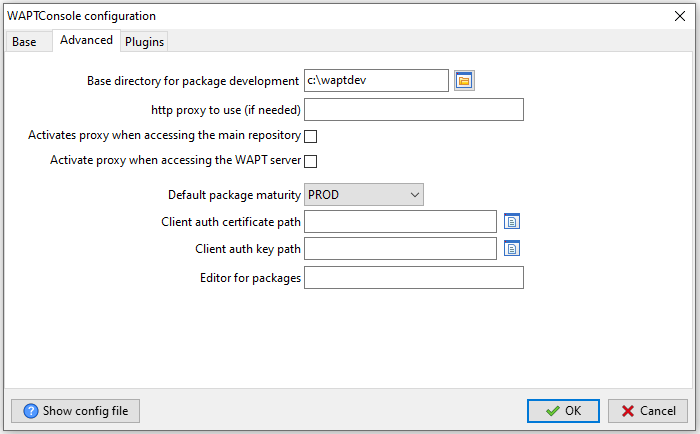
Task: Cancel the configuration dialog
Action: click(x=648, y=411)
